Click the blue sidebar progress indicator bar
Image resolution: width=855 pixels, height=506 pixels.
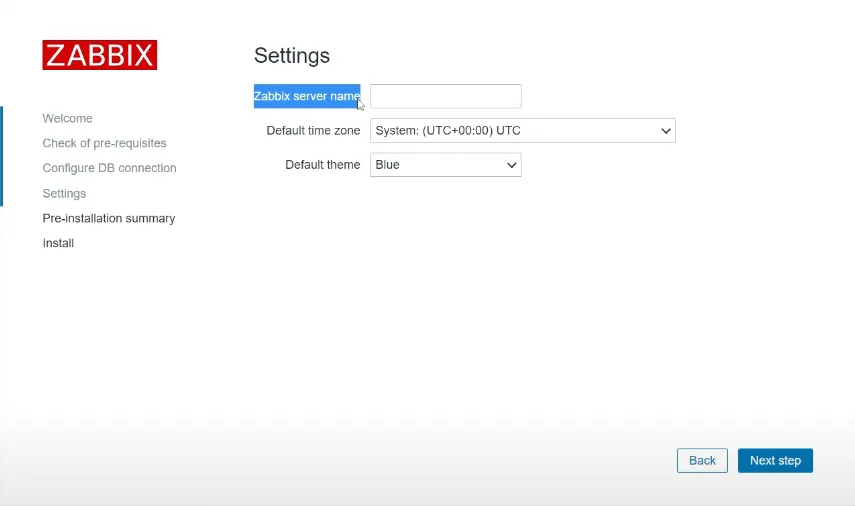pyautogui.click(x=2, y=156)
